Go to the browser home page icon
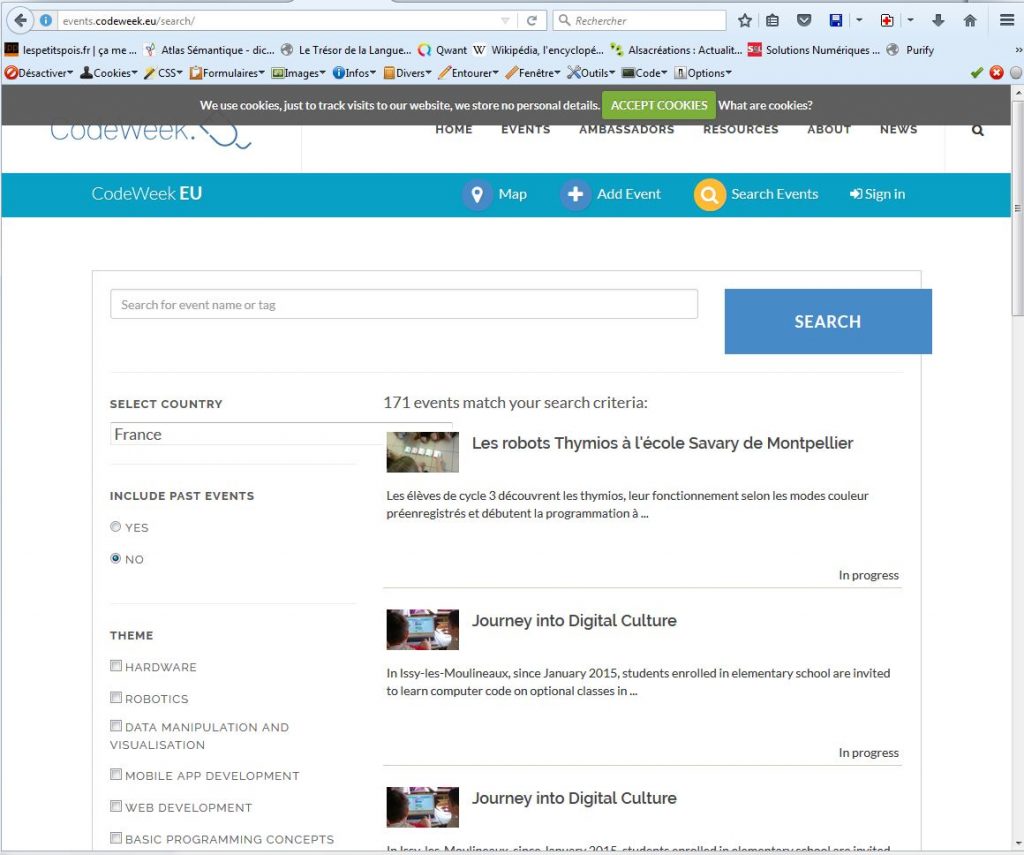The image size is (1024, 855). [969, 20]
